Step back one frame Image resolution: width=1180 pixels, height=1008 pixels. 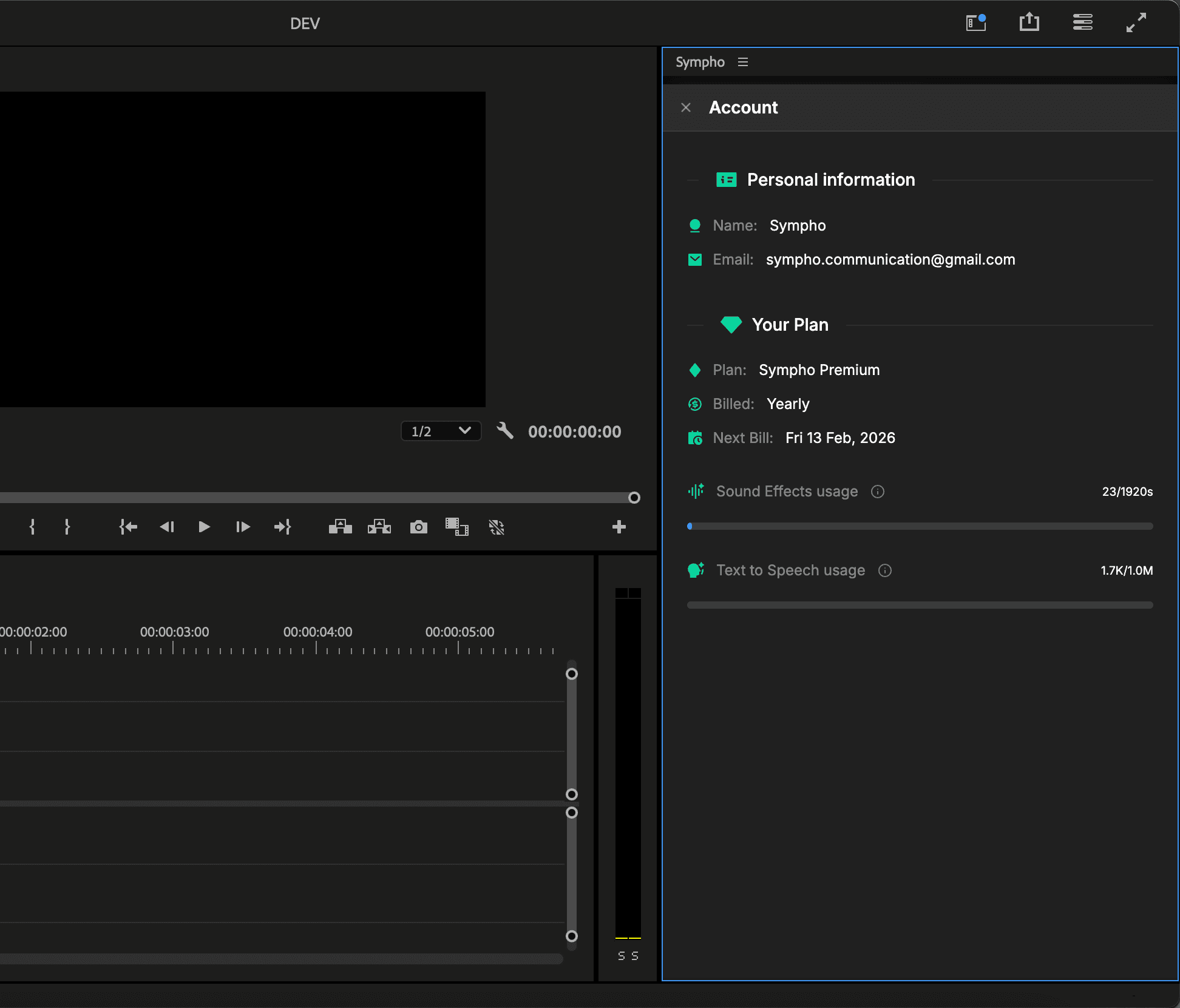pos(167,527)
